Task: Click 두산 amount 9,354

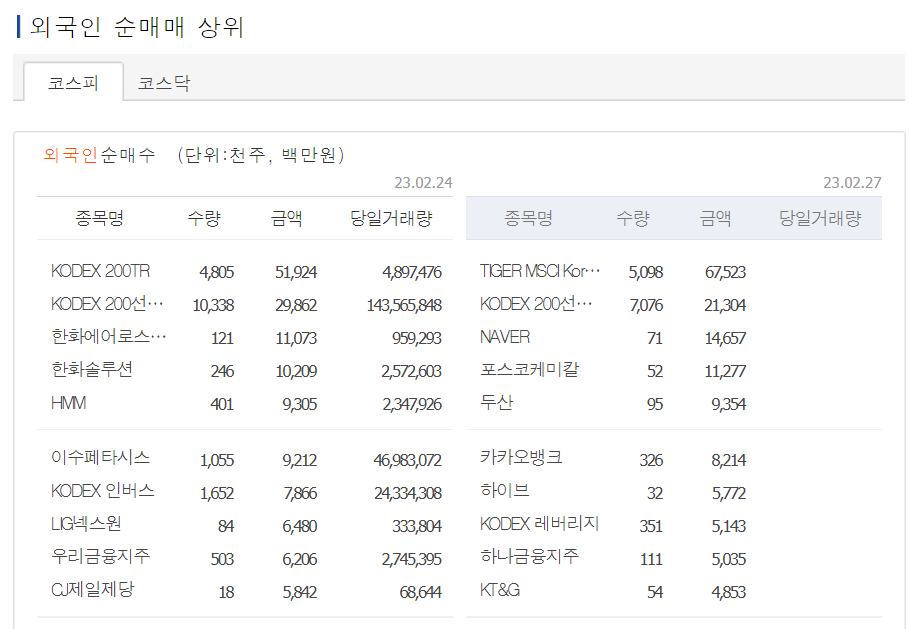Action: point(729,404)
